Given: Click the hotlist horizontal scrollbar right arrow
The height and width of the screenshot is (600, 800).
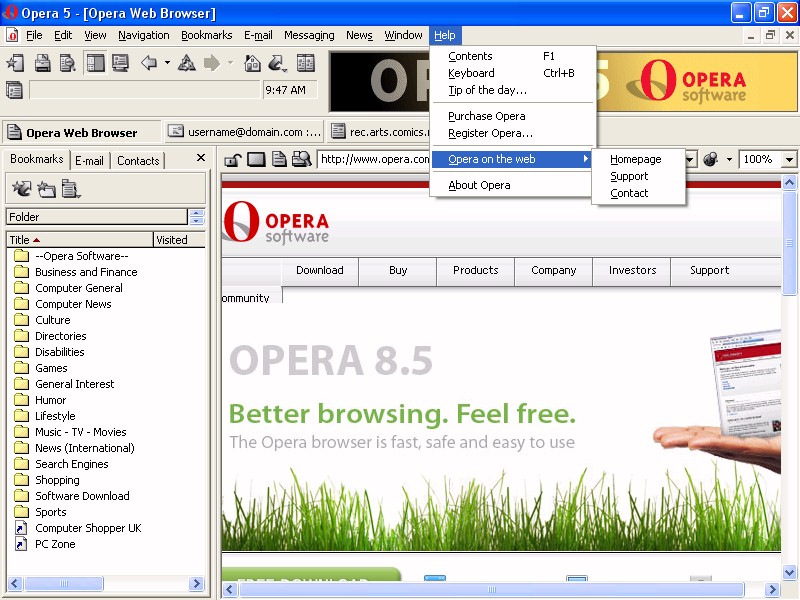Looking at the screenshot, I should [196, 583].
